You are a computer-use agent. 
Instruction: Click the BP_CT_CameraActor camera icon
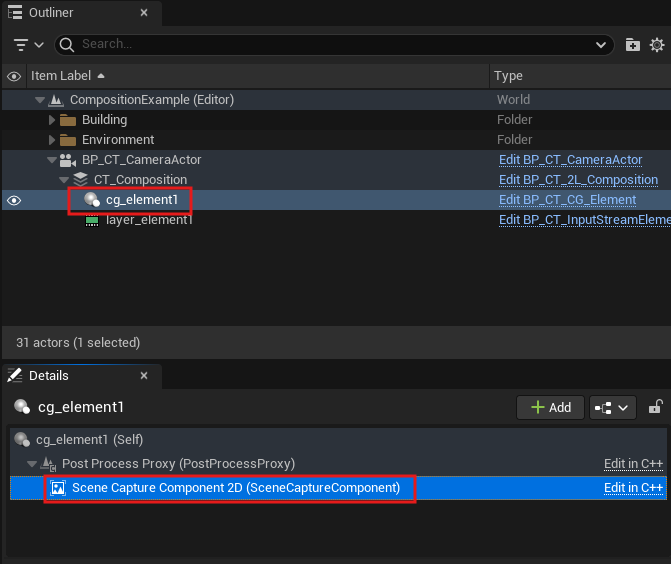coord(69,160)
